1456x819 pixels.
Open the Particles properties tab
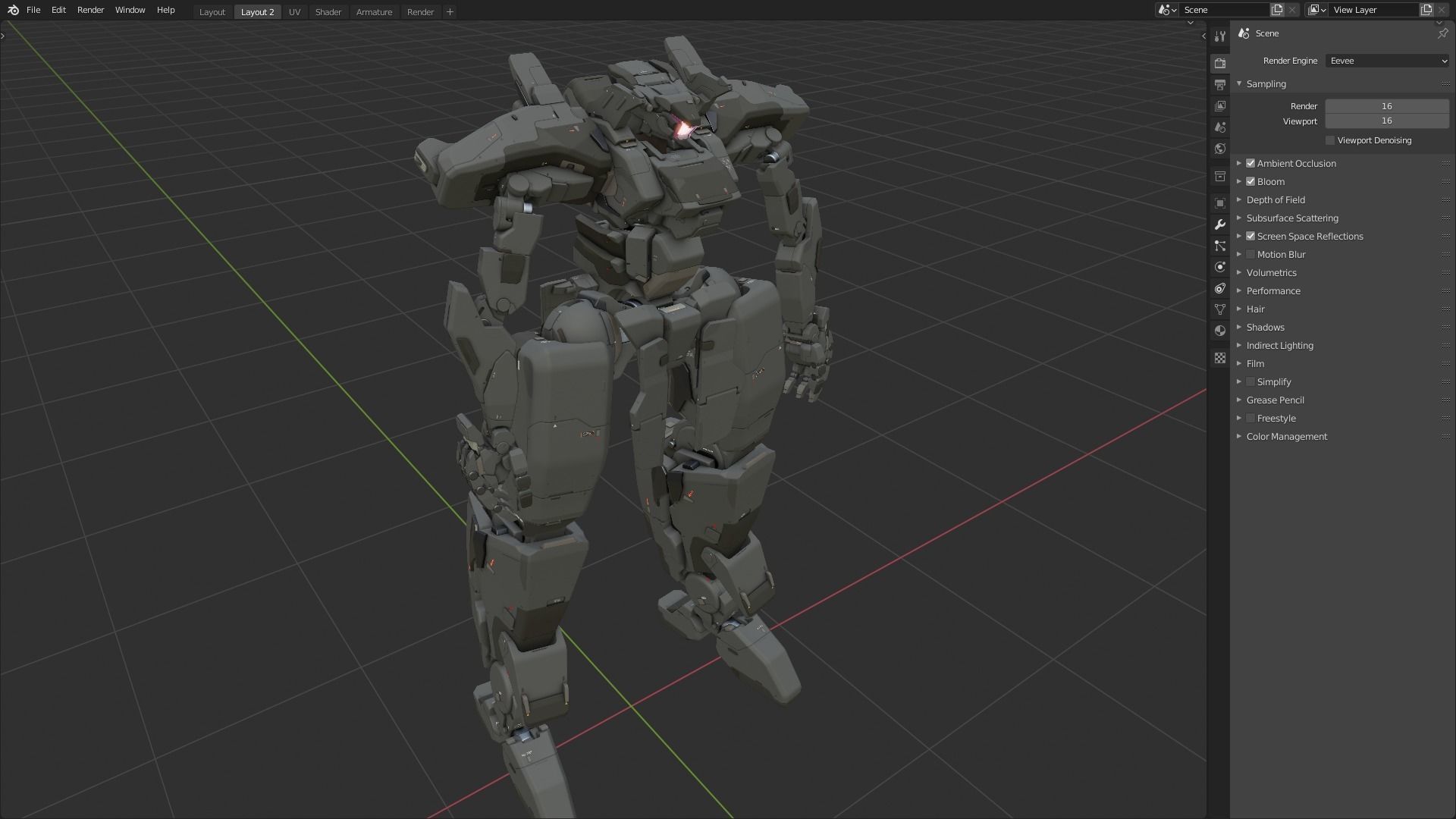(x=1219, y=246)
